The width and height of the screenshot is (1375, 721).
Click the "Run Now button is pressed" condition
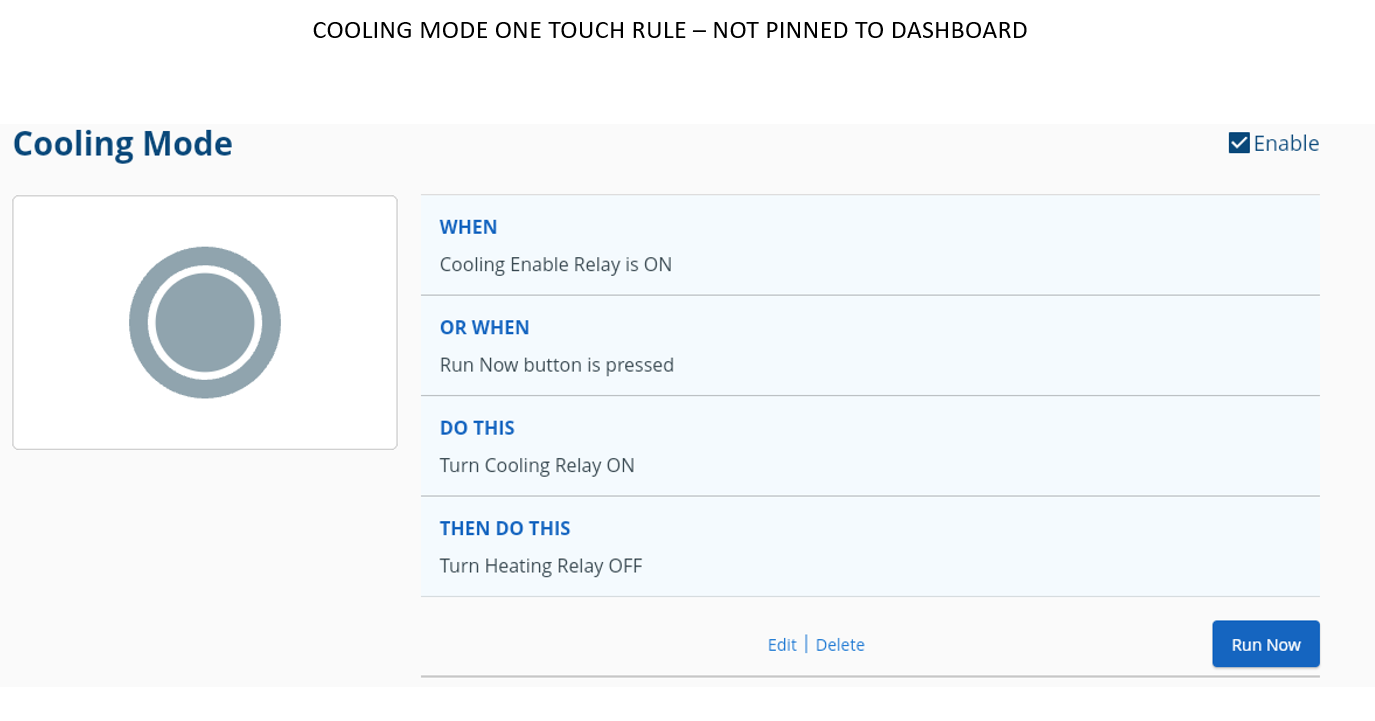[x=557, y=365]
